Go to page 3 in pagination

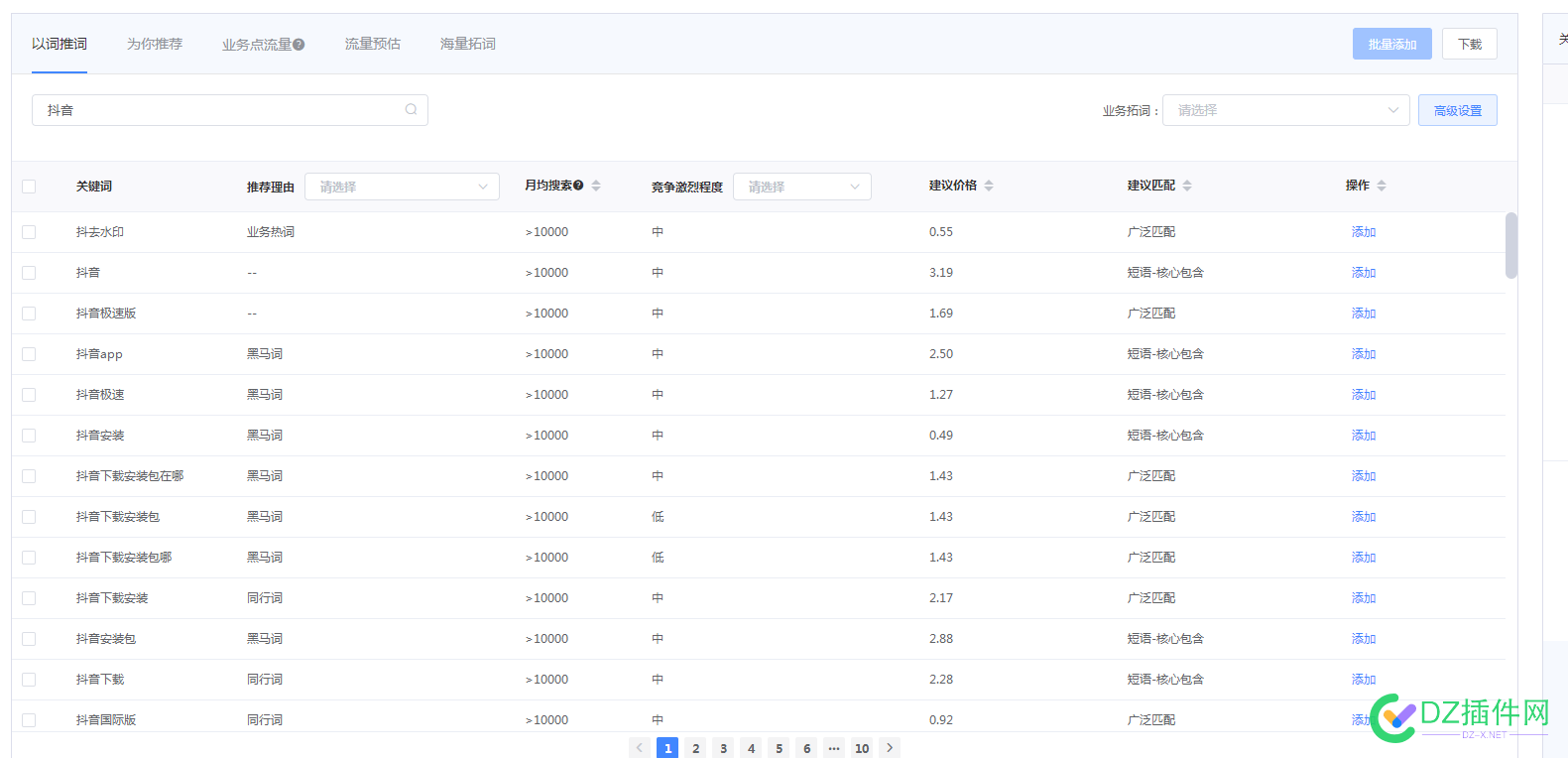[x=724, y=748]
